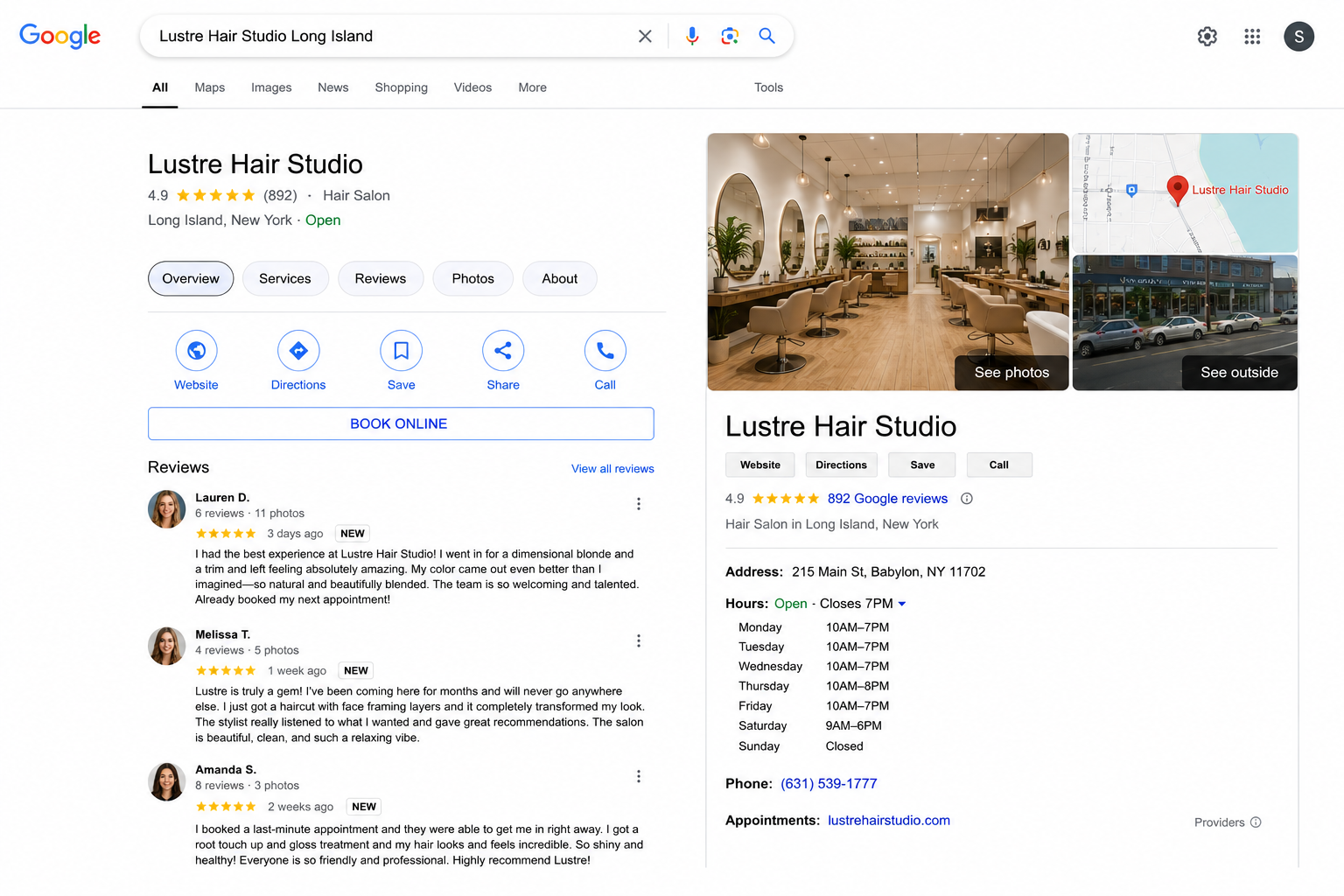Open the settings gear icon
1344x896 pixels.
point(1207,36)
